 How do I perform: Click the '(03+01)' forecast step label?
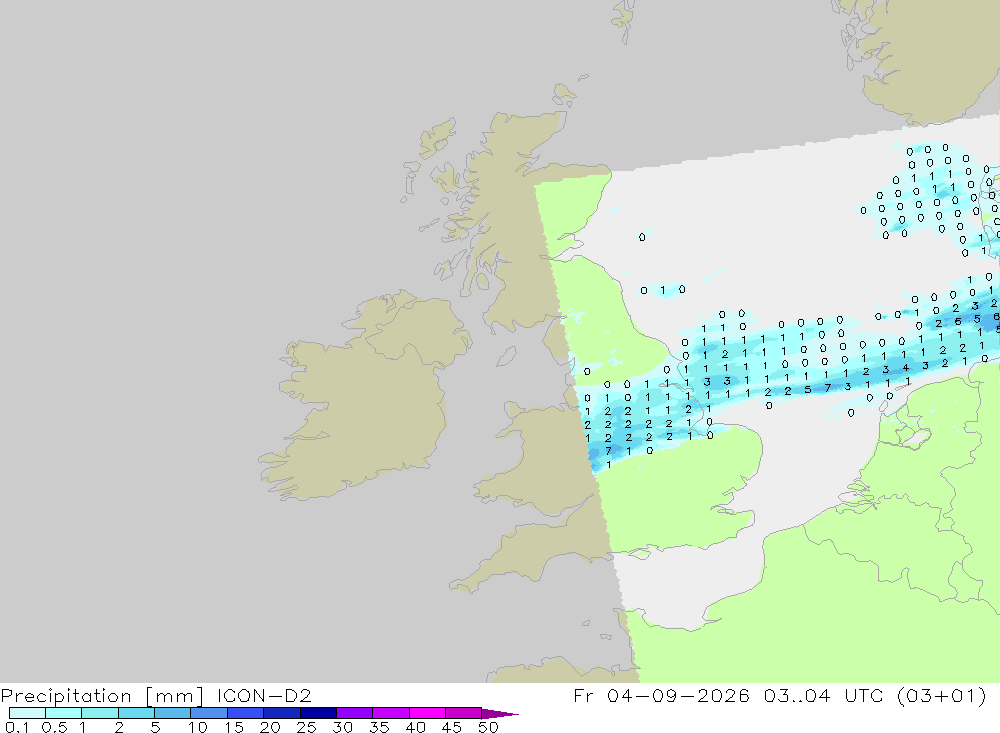[x=941, y=695]
